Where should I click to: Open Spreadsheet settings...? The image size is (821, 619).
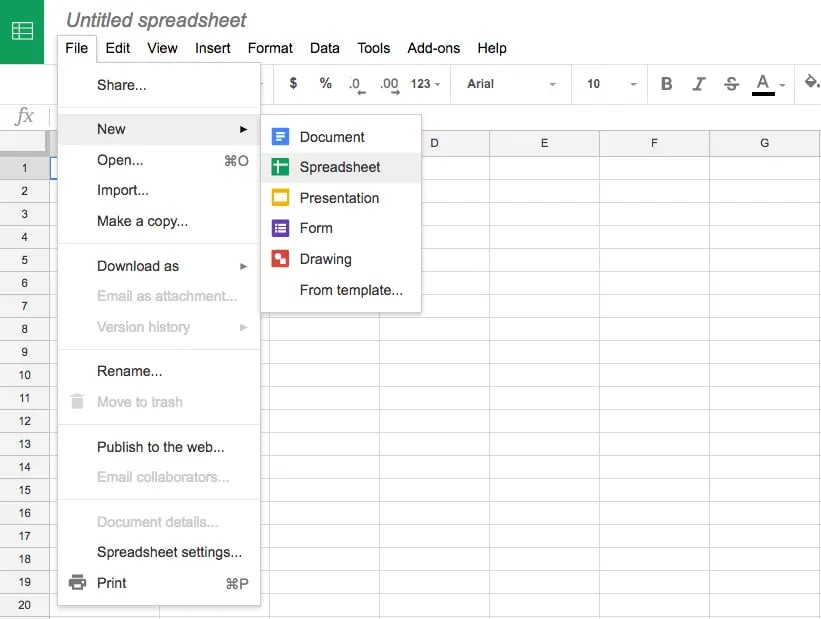click(x=159, y=552)
